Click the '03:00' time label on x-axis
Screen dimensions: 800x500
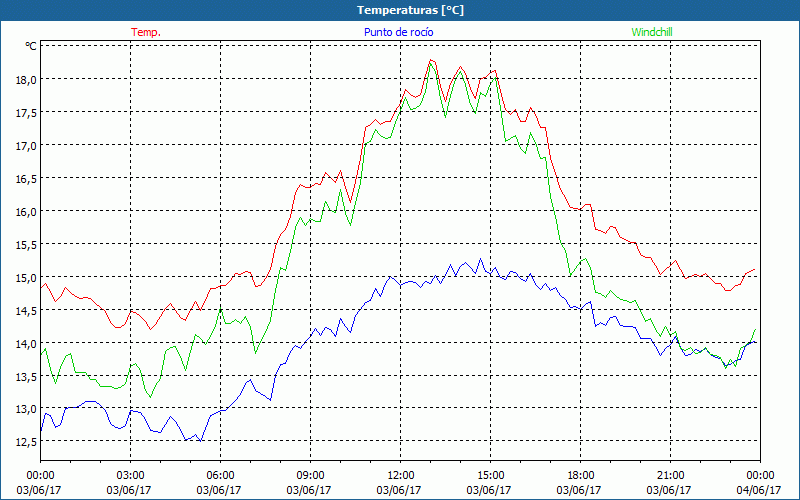click(x=131, y=475)
